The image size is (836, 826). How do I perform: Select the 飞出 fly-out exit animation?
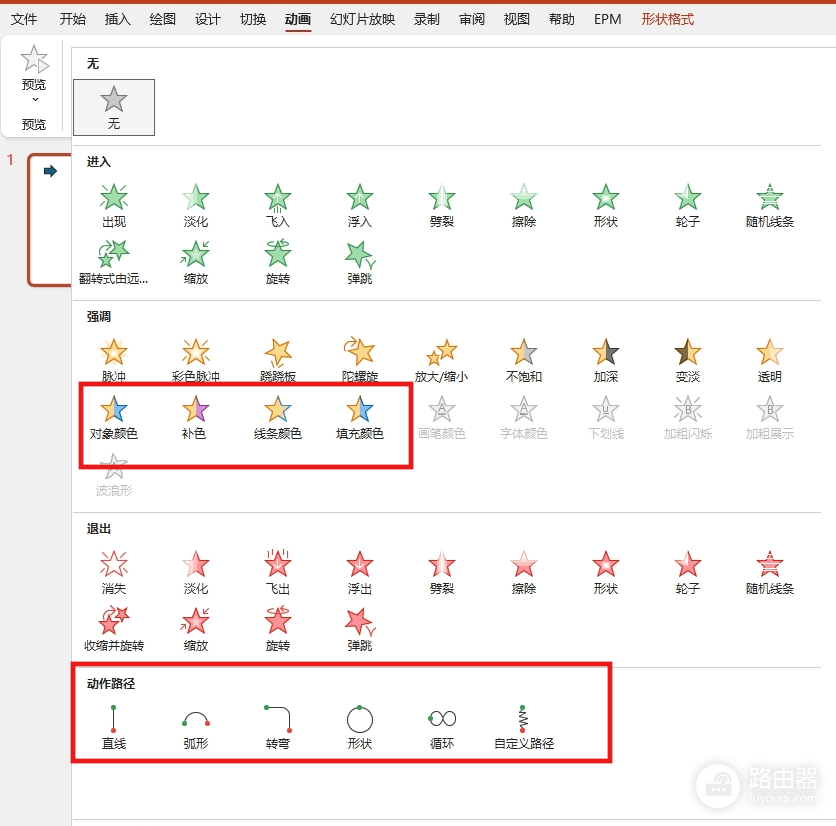click(278, 573)
